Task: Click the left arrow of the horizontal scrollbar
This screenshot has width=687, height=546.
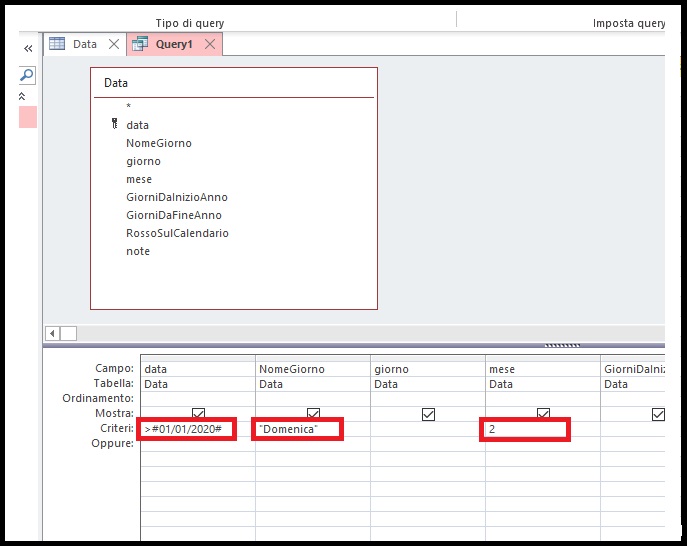Action: pyautogui.click(x=52, y=333)
